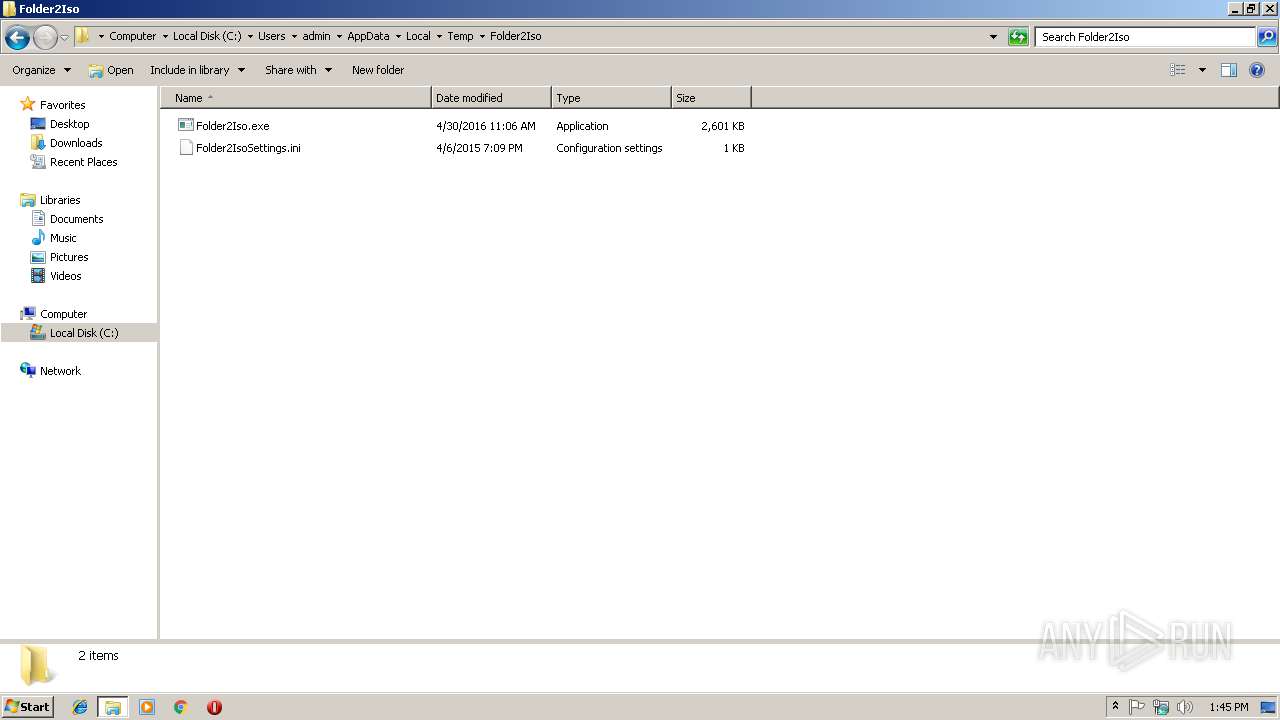Launch Internet Explorer from taskbar

80,707
